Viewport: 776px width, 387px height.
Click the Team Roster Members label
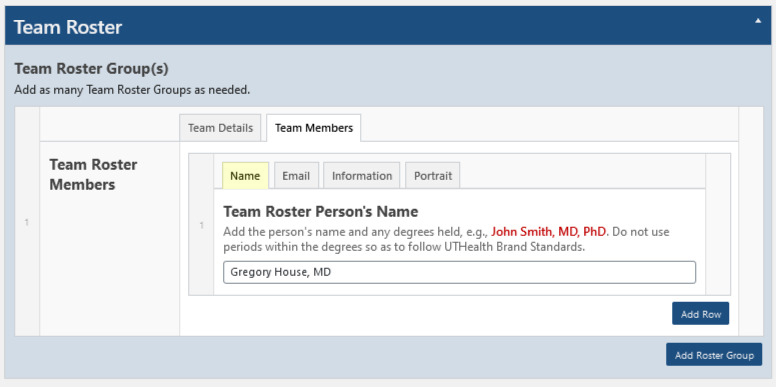(x=93, y=174)
